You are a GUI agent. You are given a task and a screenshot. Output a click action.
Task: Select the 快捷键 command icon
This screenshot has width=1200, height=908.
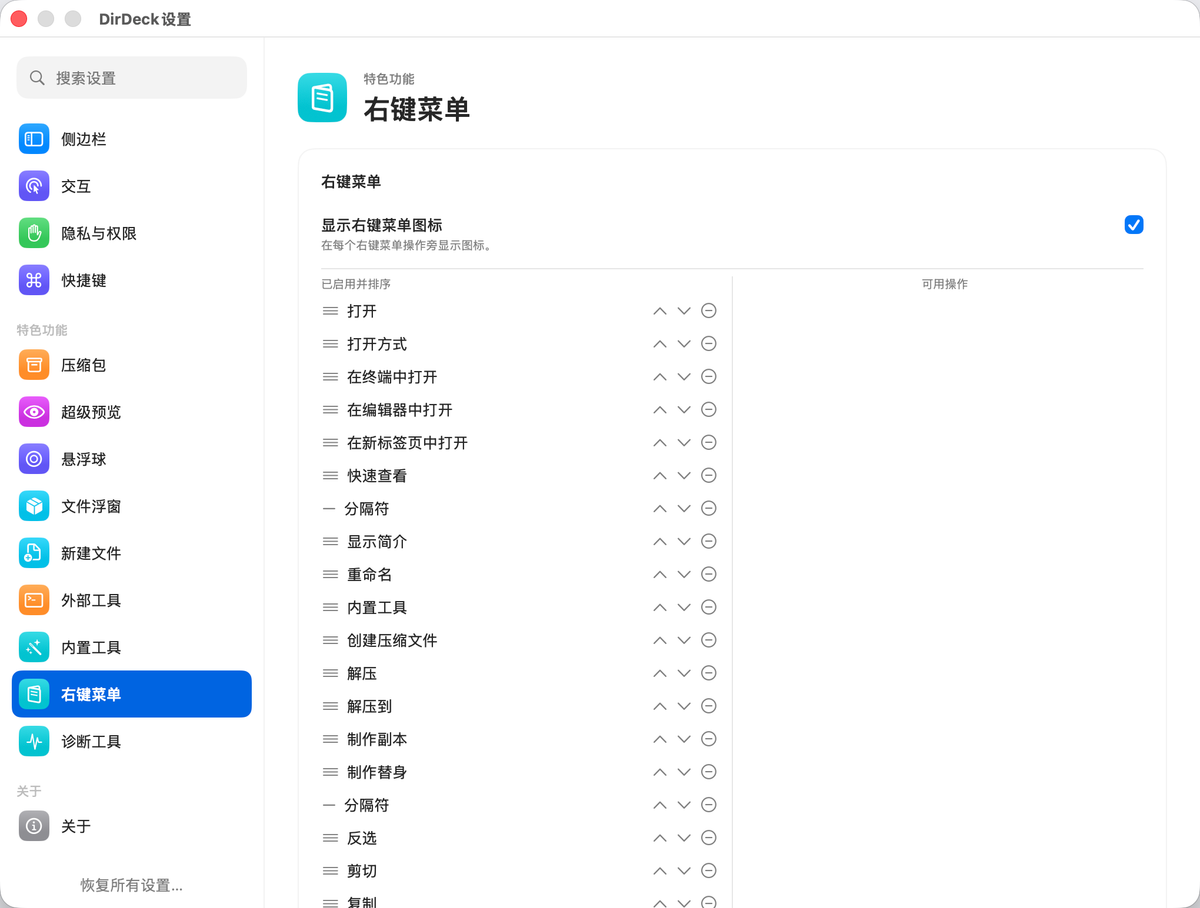34,280
